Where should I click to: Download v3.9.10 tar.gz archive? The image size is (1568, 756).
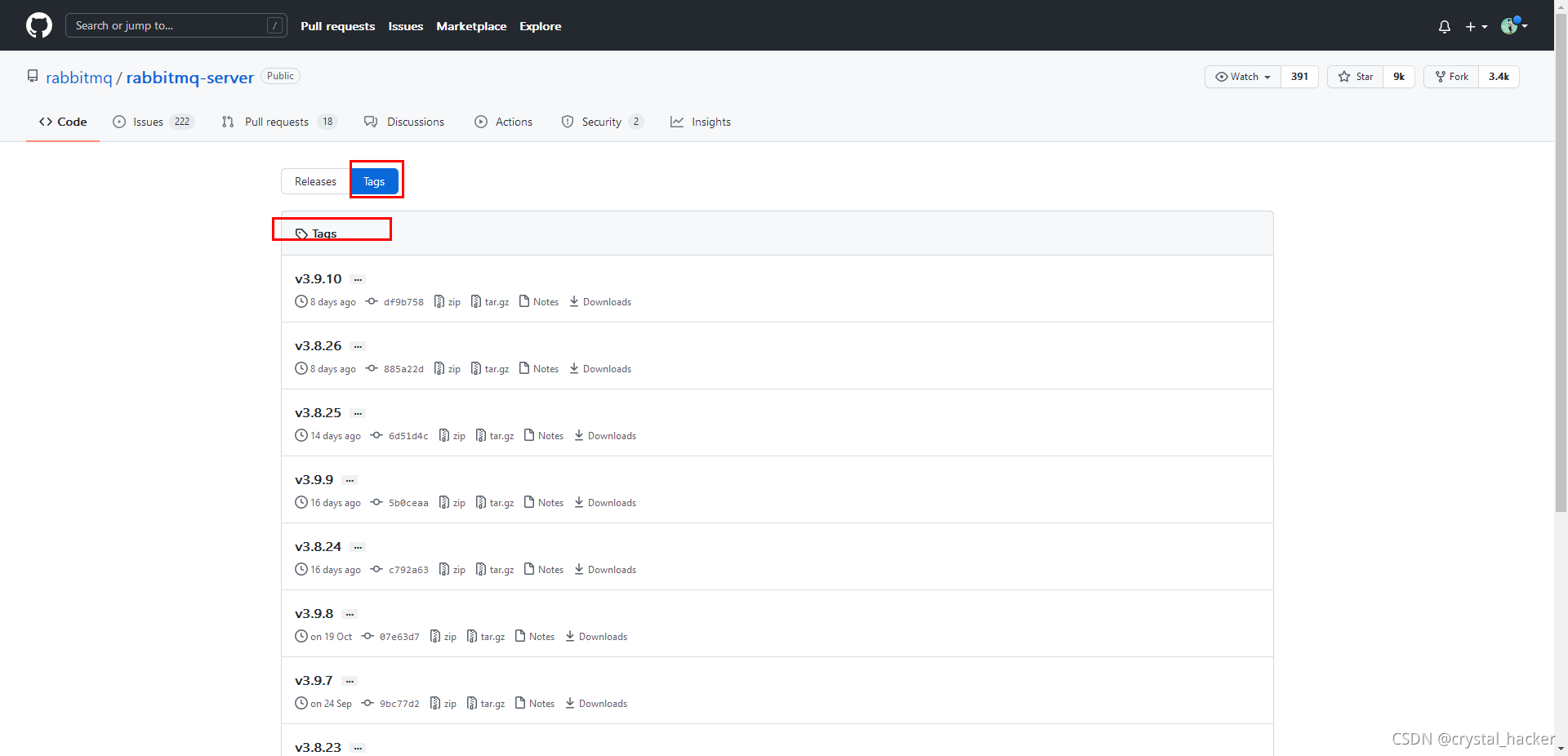tap(490, 302)
